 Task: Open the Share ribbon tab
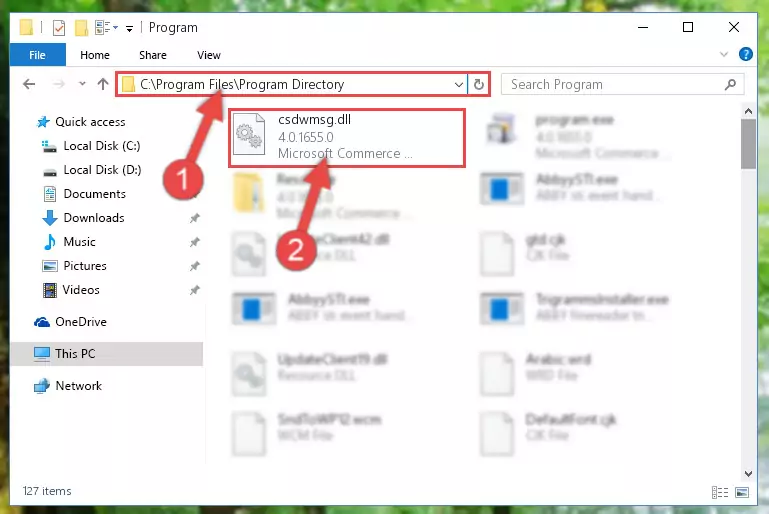tap(153, 55)
